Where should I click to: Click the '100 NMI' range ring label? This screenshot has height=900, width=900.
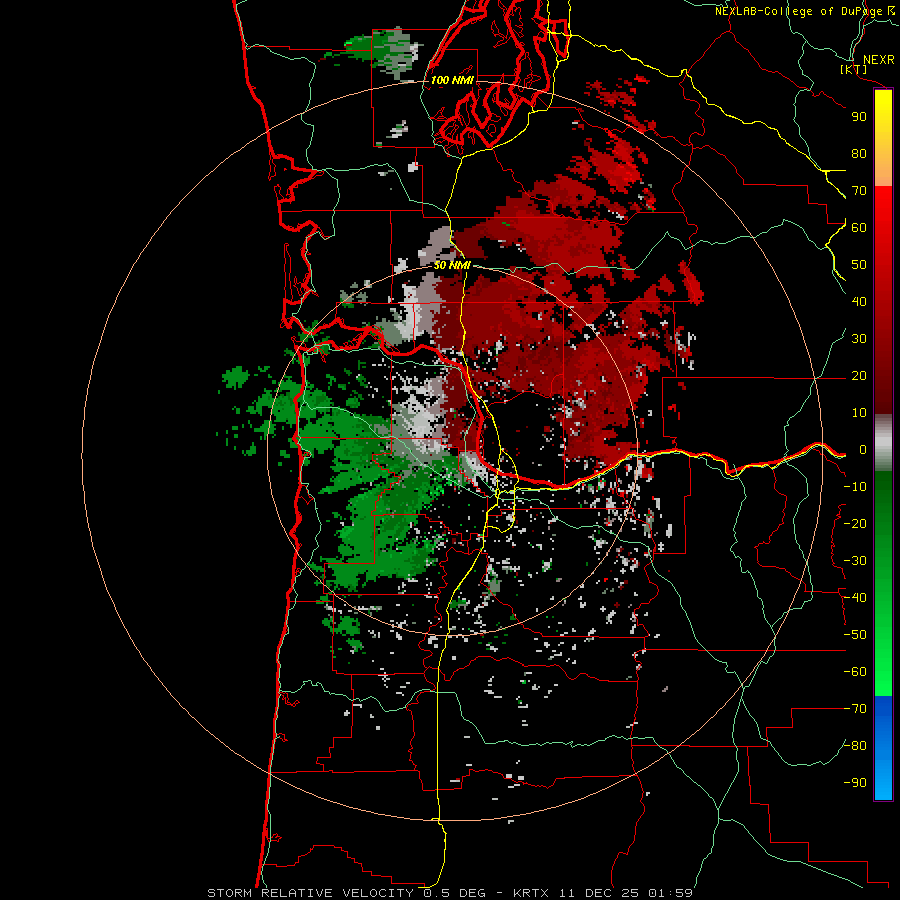[x=452, y=80]
